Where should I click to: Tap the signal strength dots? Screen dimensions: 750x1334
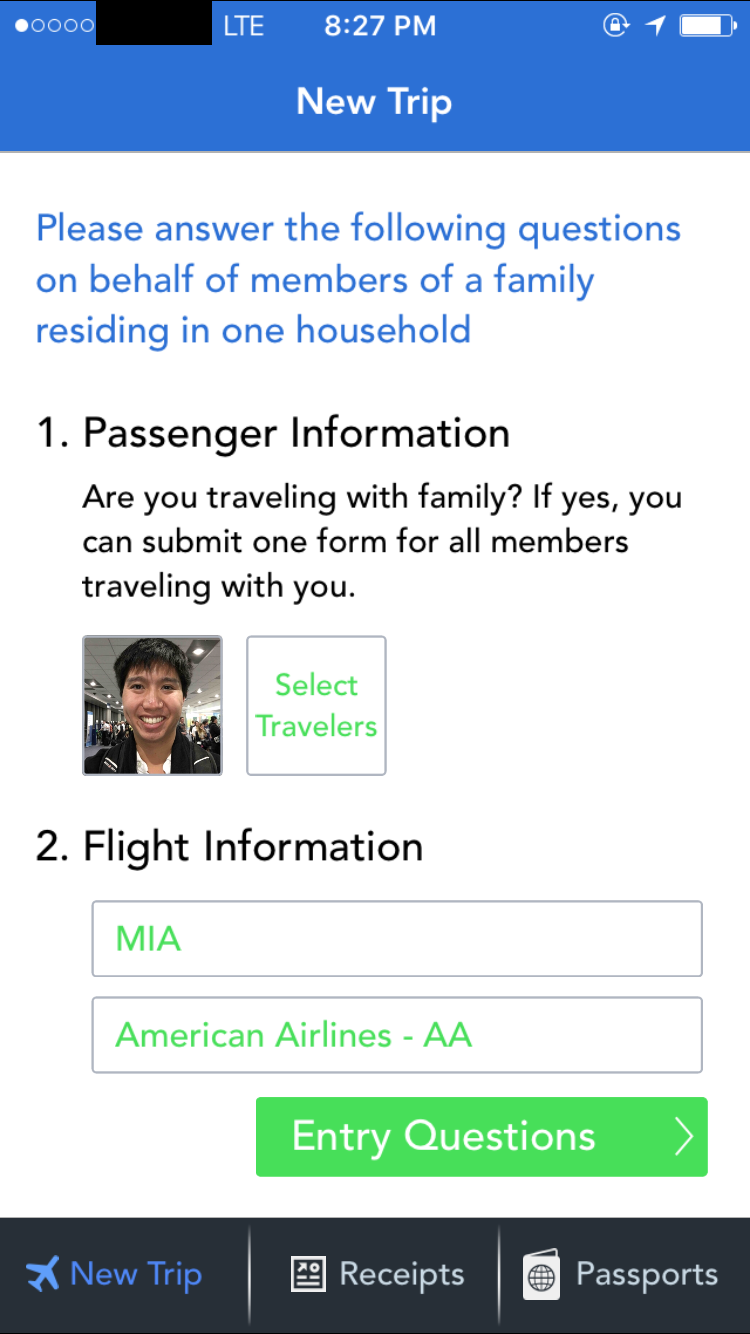pyautogui.click(x=54, y=26)
